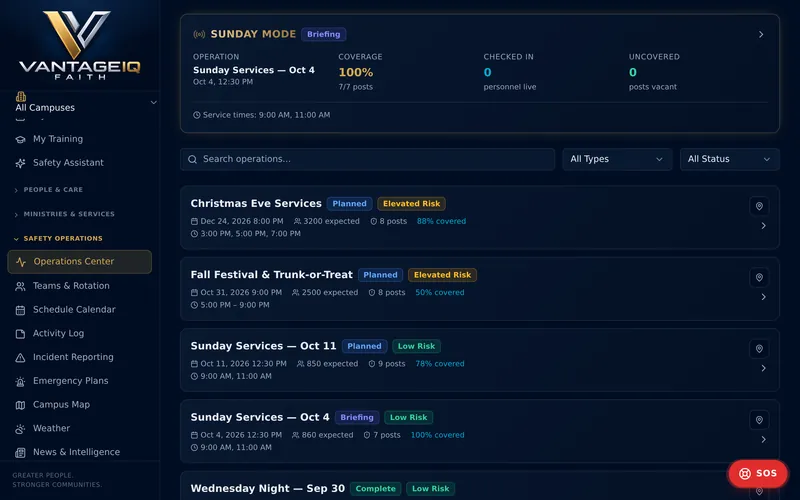Go to My Training

coord(80,139)
